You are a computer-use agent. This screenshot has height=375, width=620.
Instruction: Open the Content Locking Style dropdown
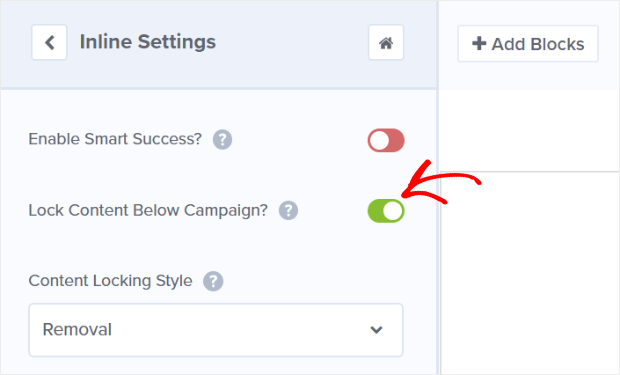pyautogui.click(x=216, y=330)
